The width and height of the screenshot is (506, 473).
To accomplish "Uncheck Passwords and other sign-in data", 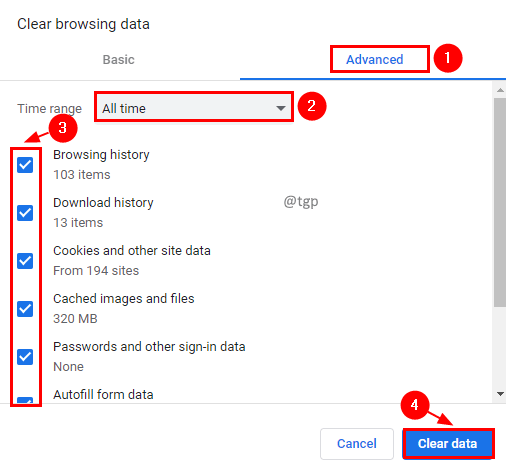I will pyautogui.click(x=25, y=357).
